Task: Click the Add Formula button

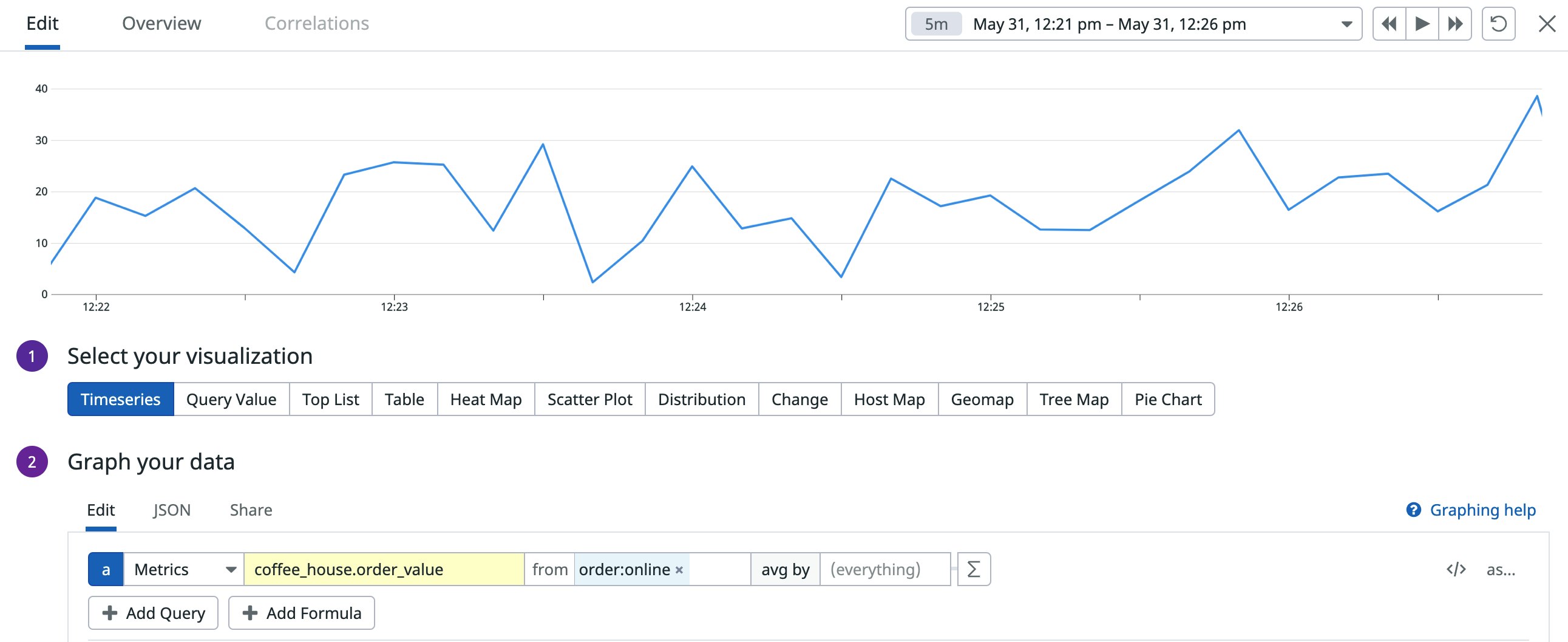Action: click(301, 613)
